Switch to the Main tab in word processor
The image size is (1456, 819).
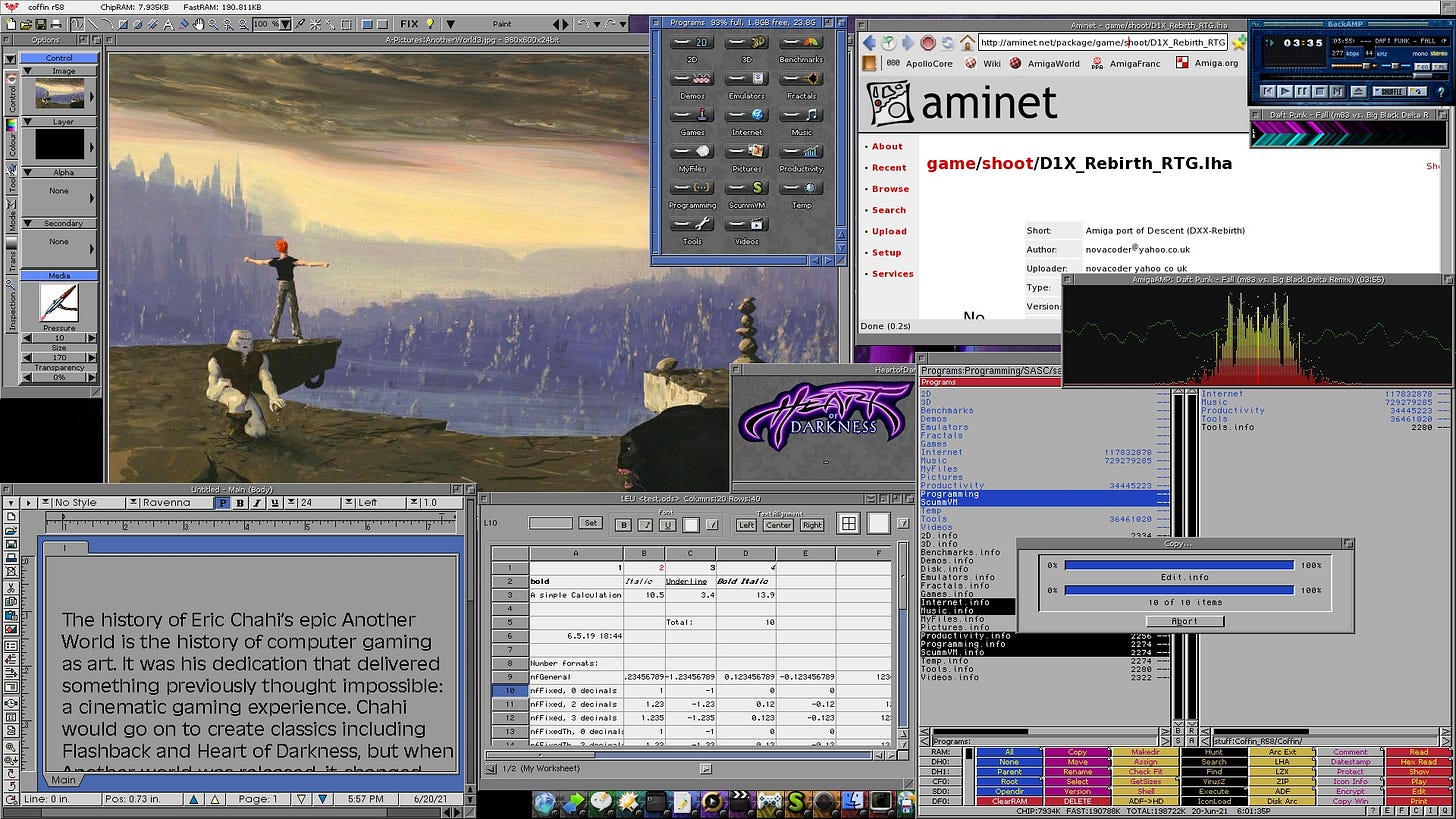coord(63,780)
